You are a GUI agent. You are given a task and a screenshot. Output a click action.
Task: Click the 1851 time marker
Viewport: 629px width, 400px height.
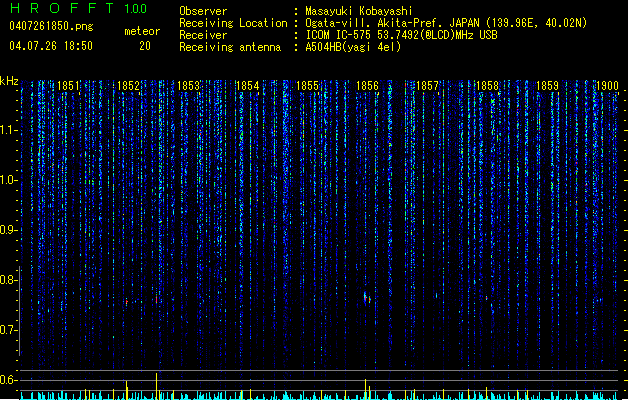tap(69, 86)
